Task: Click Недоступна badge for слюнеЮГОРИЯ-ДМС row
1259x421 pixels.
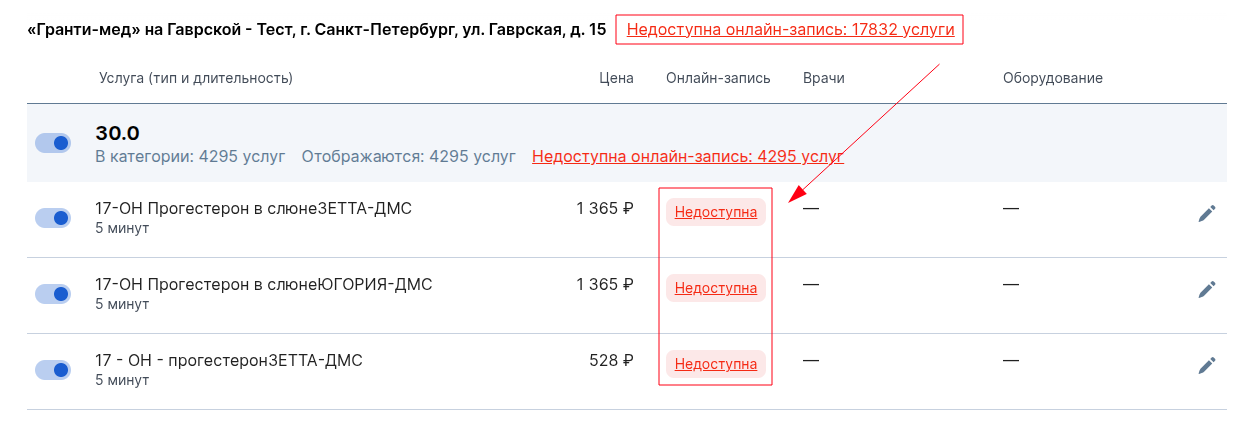Action: click(x=716, y=288)
